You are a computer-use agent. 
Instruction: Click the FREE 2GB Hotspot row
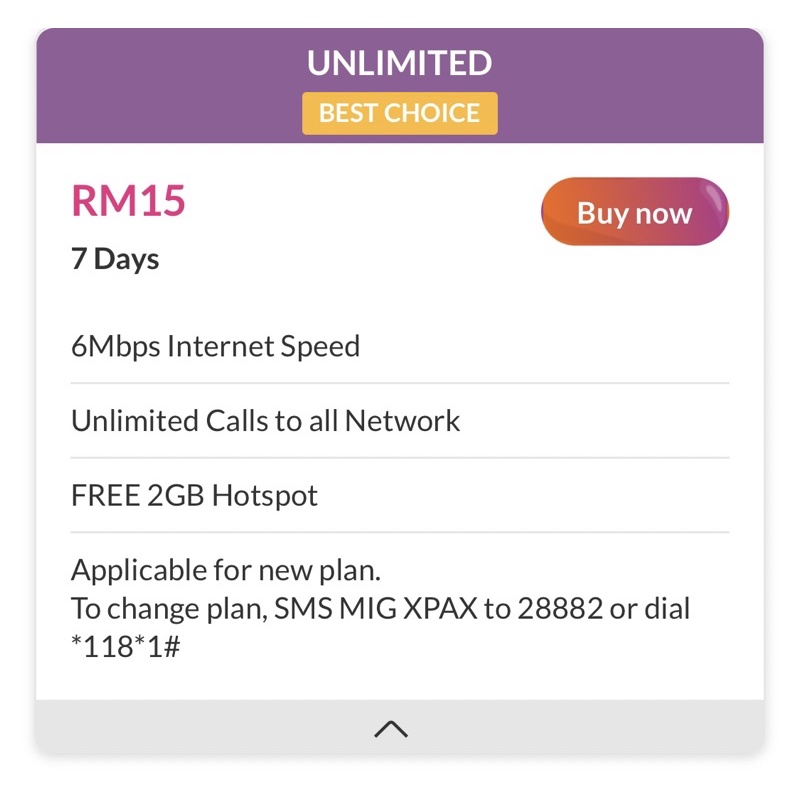tap(194, 495)
